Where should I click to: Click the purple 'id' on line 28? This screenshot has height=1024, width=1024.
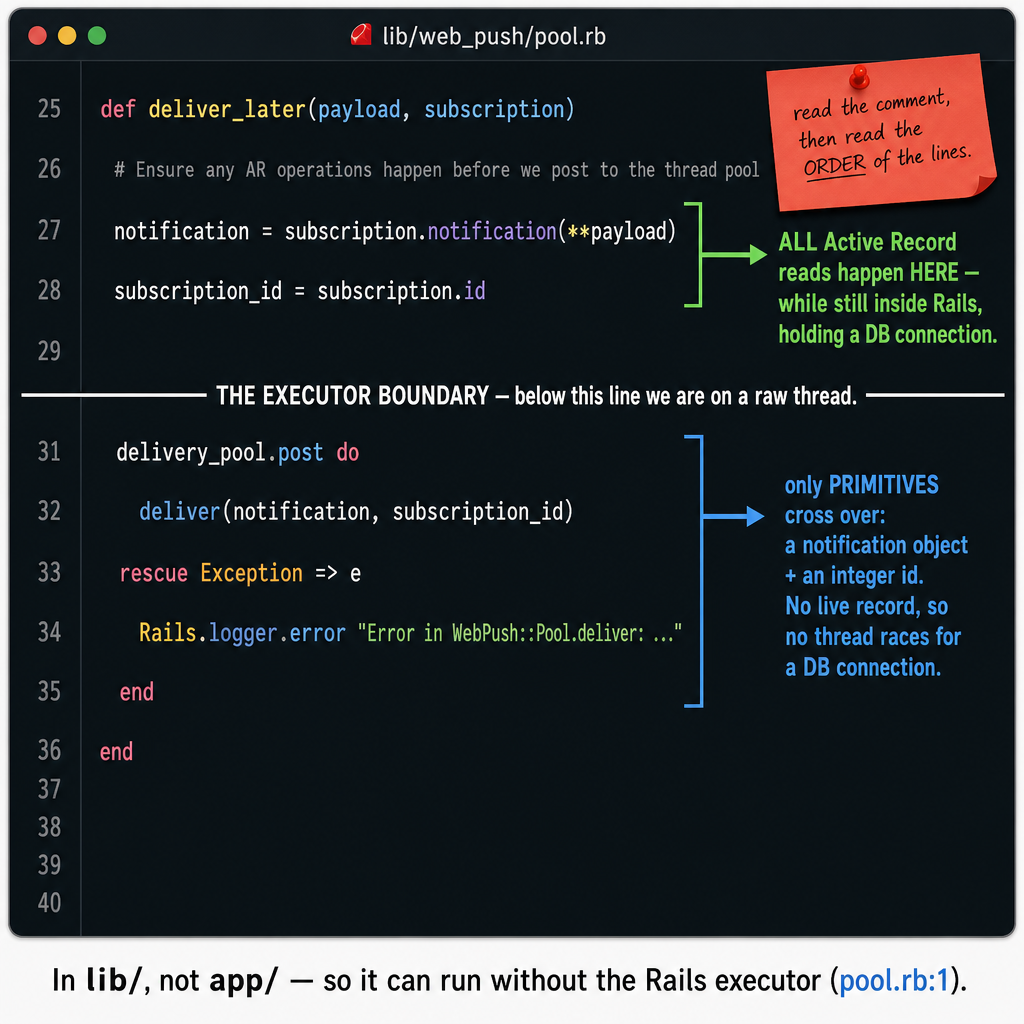(x=475, y=291)
